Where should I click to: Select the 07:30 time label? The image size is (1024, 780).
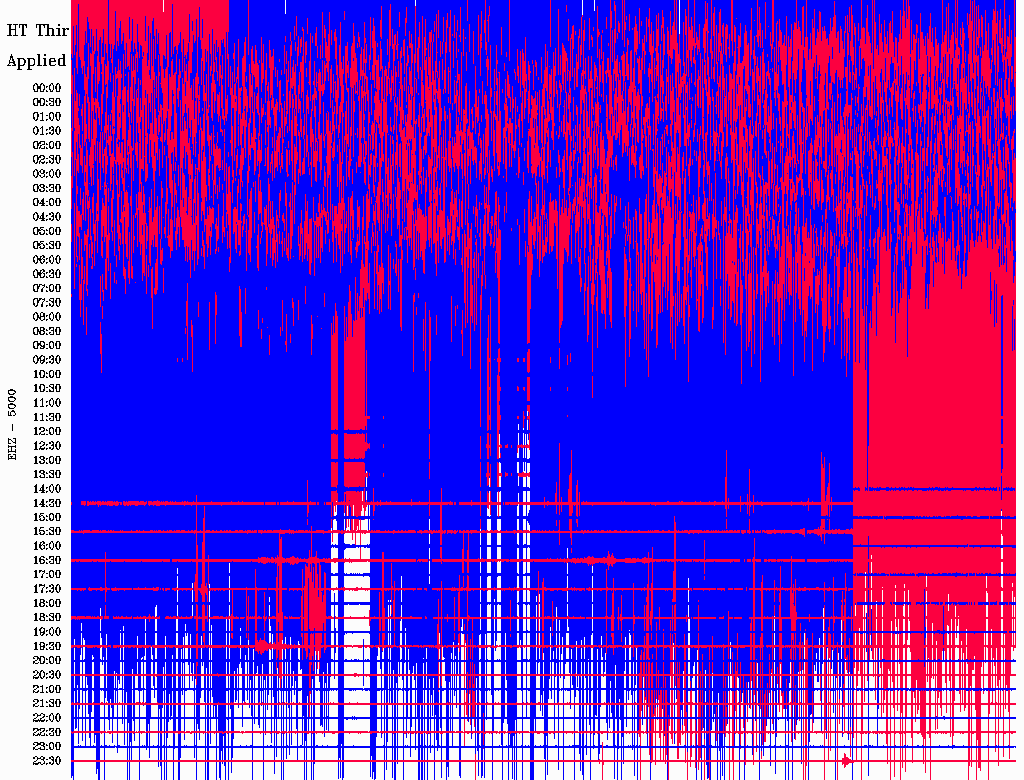point(47,302)
